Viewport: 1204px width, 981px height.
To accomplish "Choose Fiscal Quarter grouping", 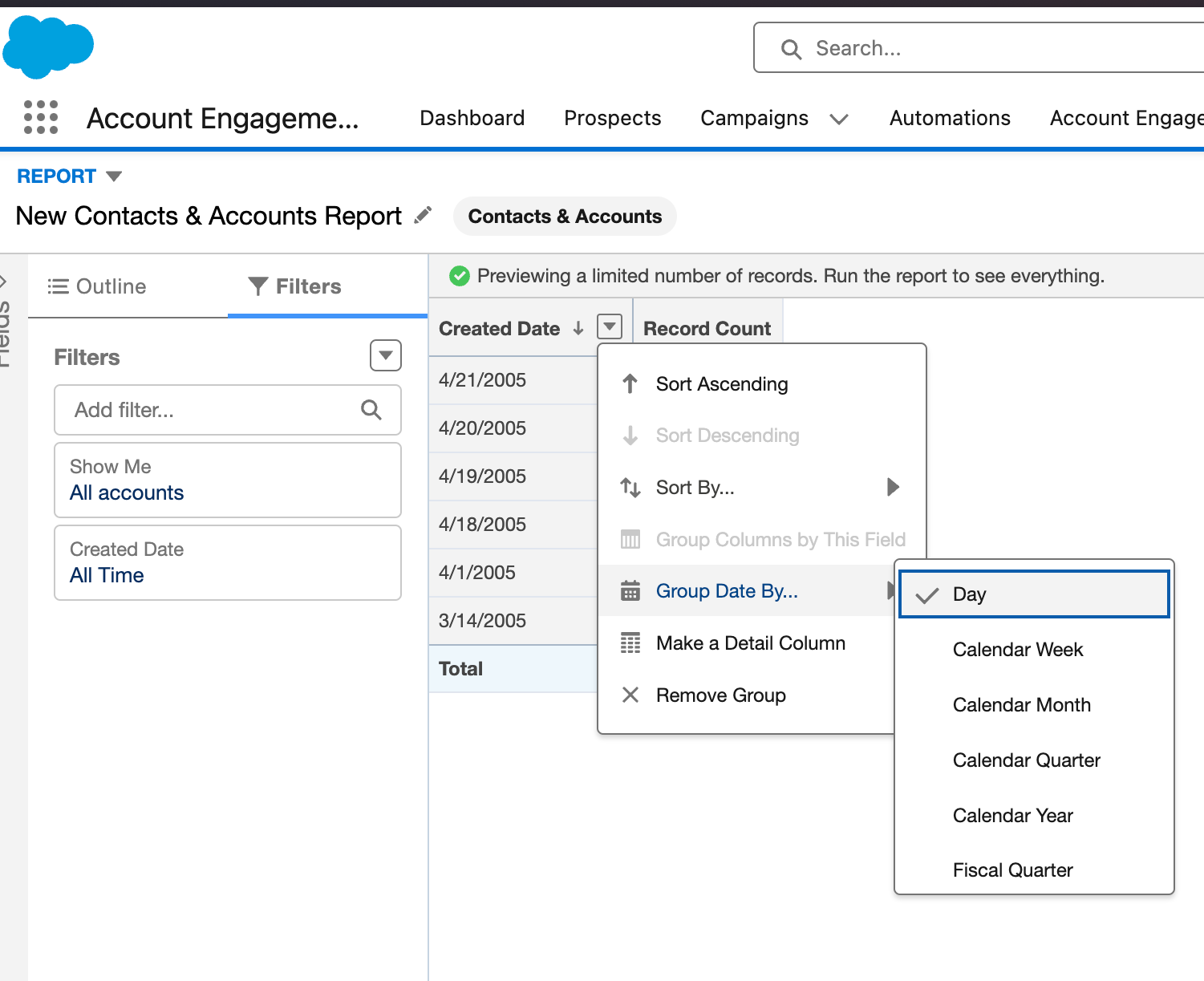I will 1034,870.
